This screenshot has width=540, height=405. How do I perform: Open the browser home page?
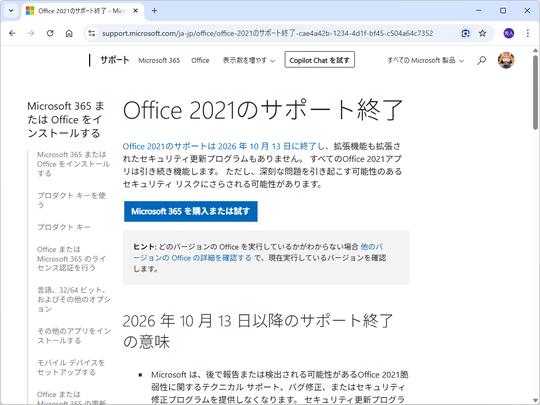(x=69, y=33)
